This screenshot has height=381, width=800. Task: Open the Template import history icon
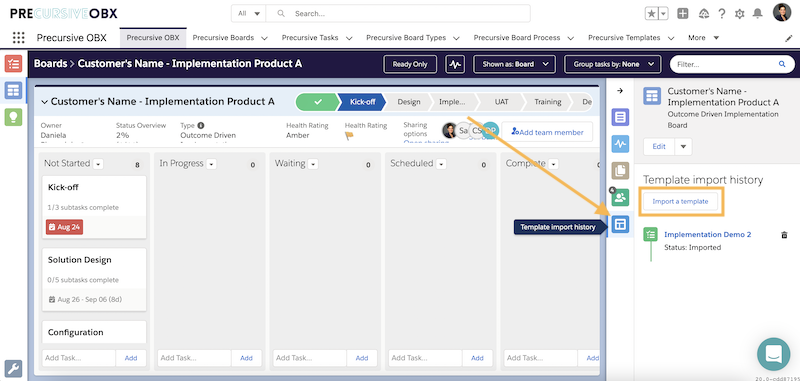click(x=620, y=224)
